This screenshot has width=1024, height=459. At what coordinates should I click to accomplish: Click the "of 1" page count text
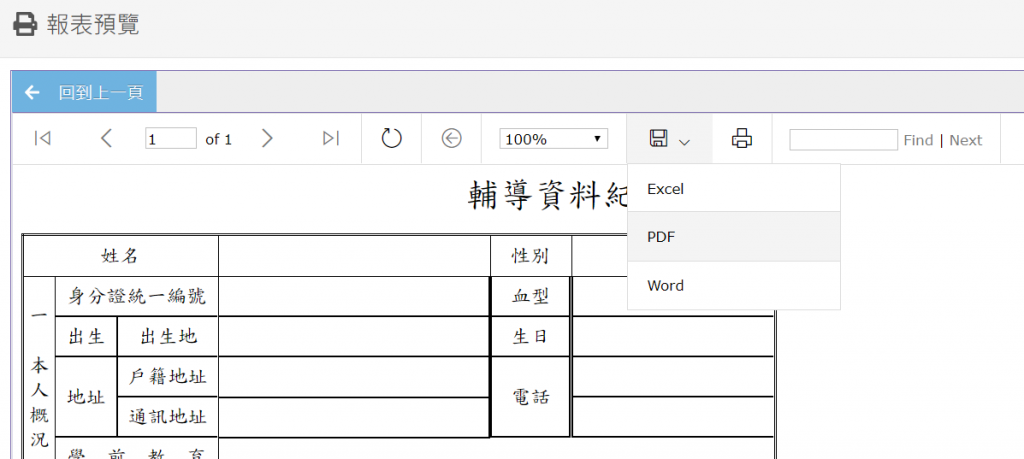[x=218, y=139]
